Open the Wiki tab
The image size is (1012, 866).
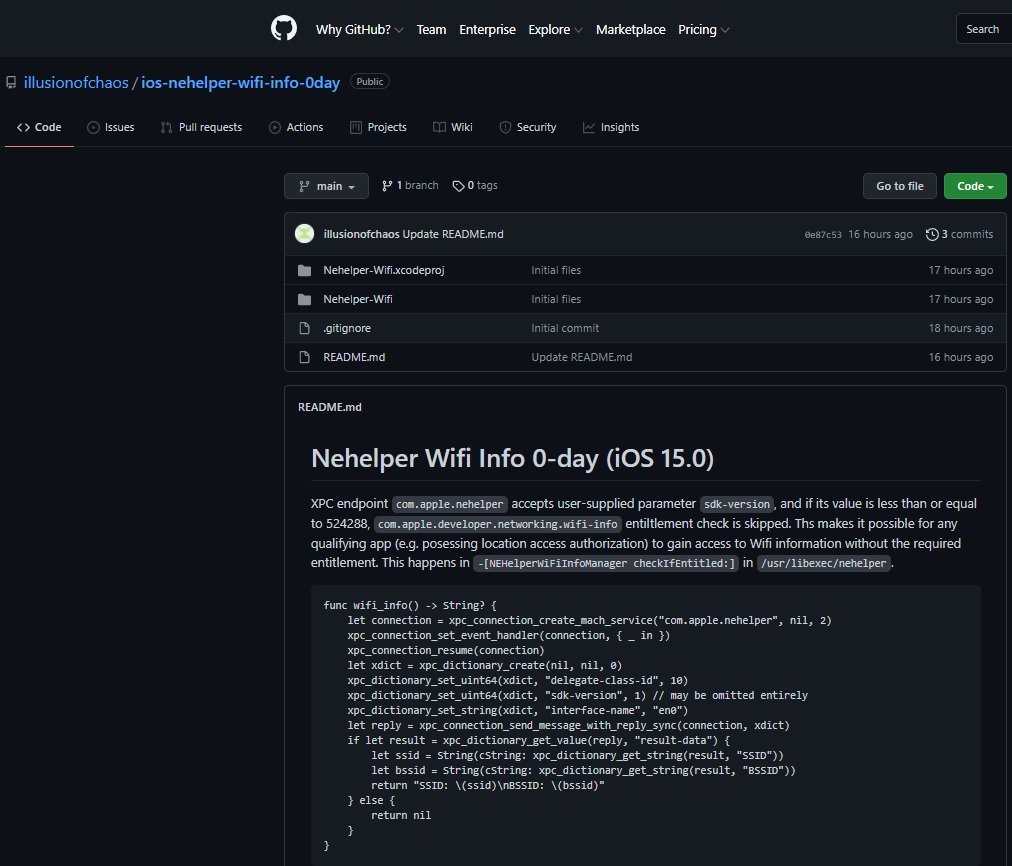453,127
